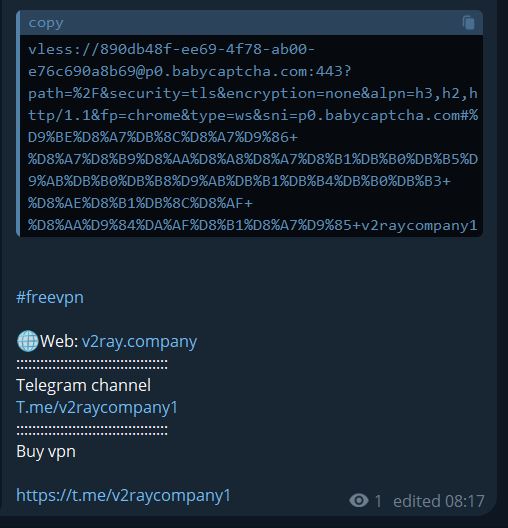Click the views eye icon
The width and height of the screenshot is (508, 528).
tap(359, 500)
